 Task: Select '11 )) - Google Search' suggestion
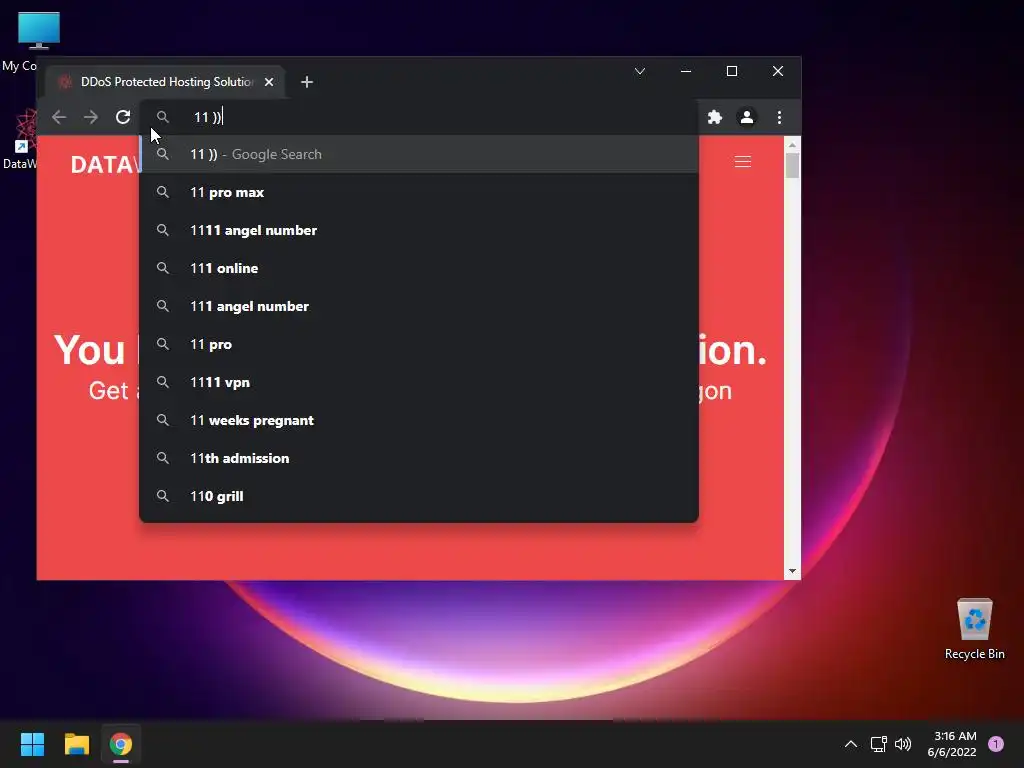pyautogui.click(x=419, y=154)
